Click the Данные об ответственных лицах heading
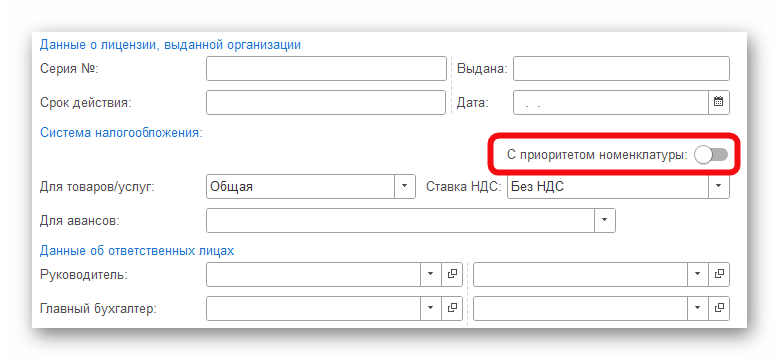 (x=137, y=251)
